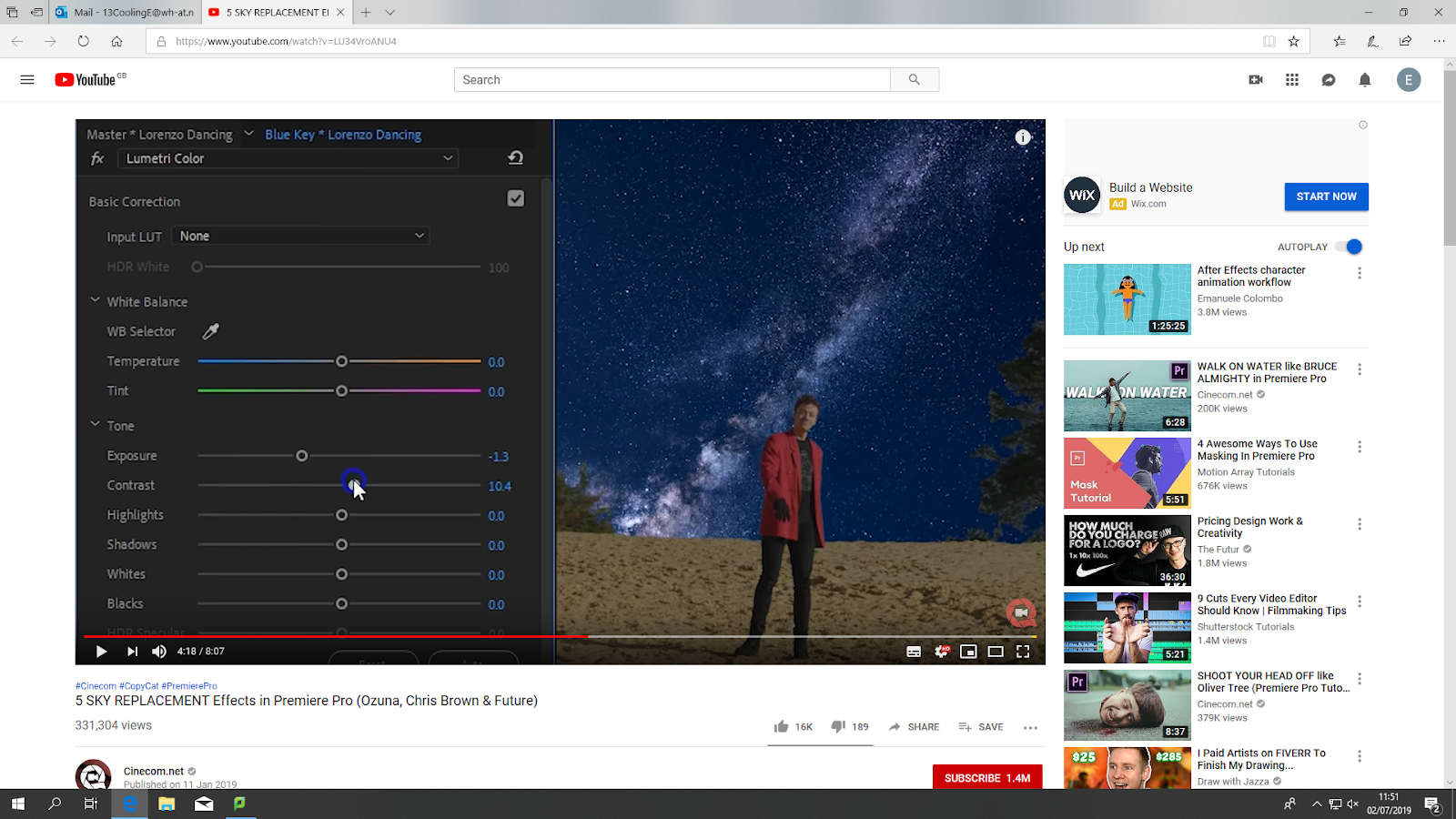Subscribe to Cinecom.net channel
This screenshot has height=819, width=1456.
click(987, 778)
